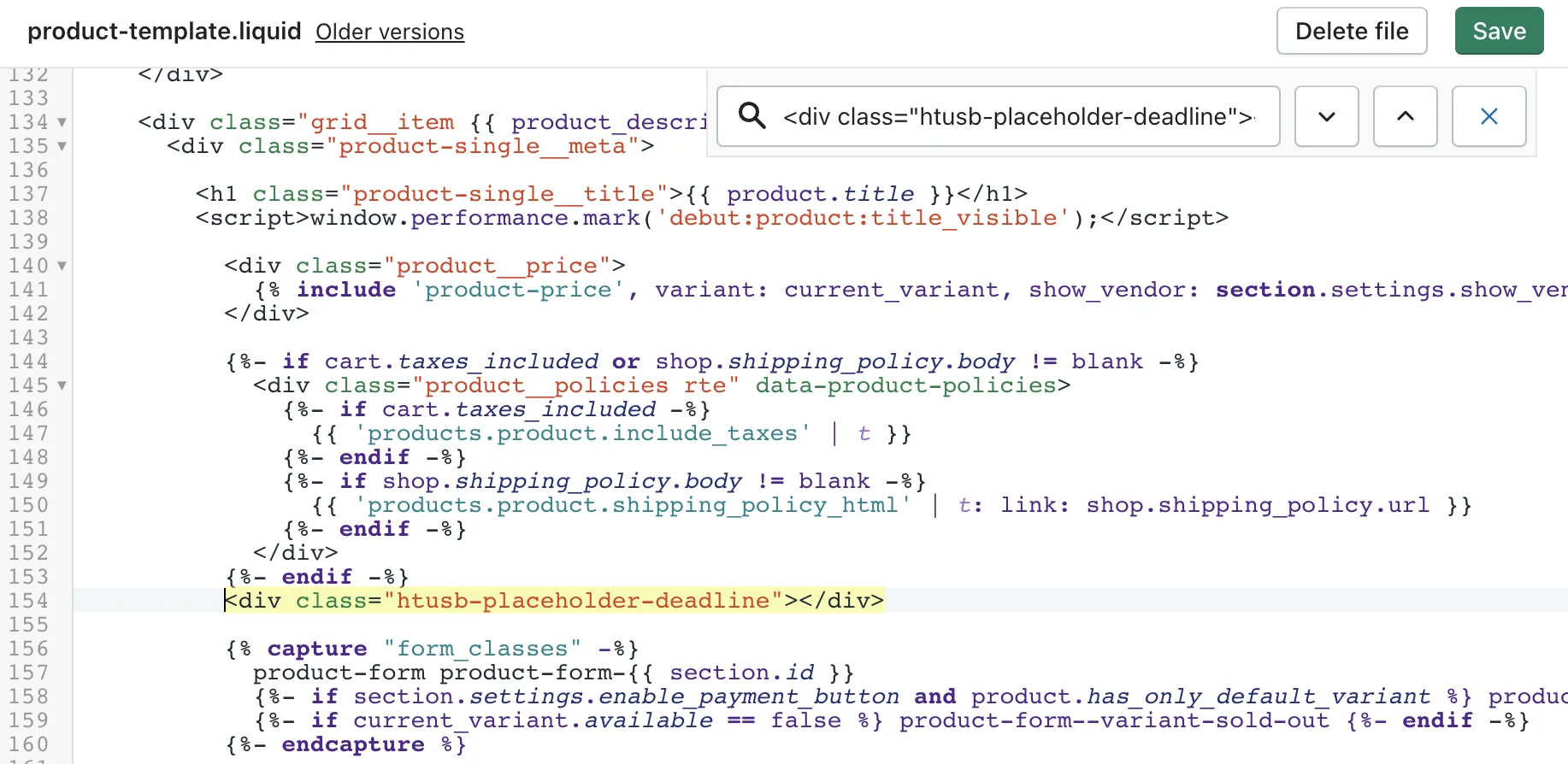The height and width of the screenshot is (764, 1568).
Task: Go to previous search match arrow
Action: (1405, 116)
